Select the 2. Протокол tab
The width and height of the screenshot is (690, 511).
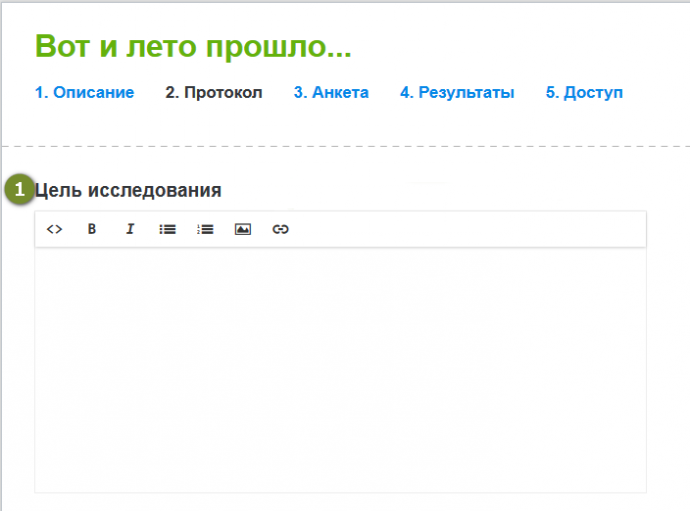coord(214,92)
